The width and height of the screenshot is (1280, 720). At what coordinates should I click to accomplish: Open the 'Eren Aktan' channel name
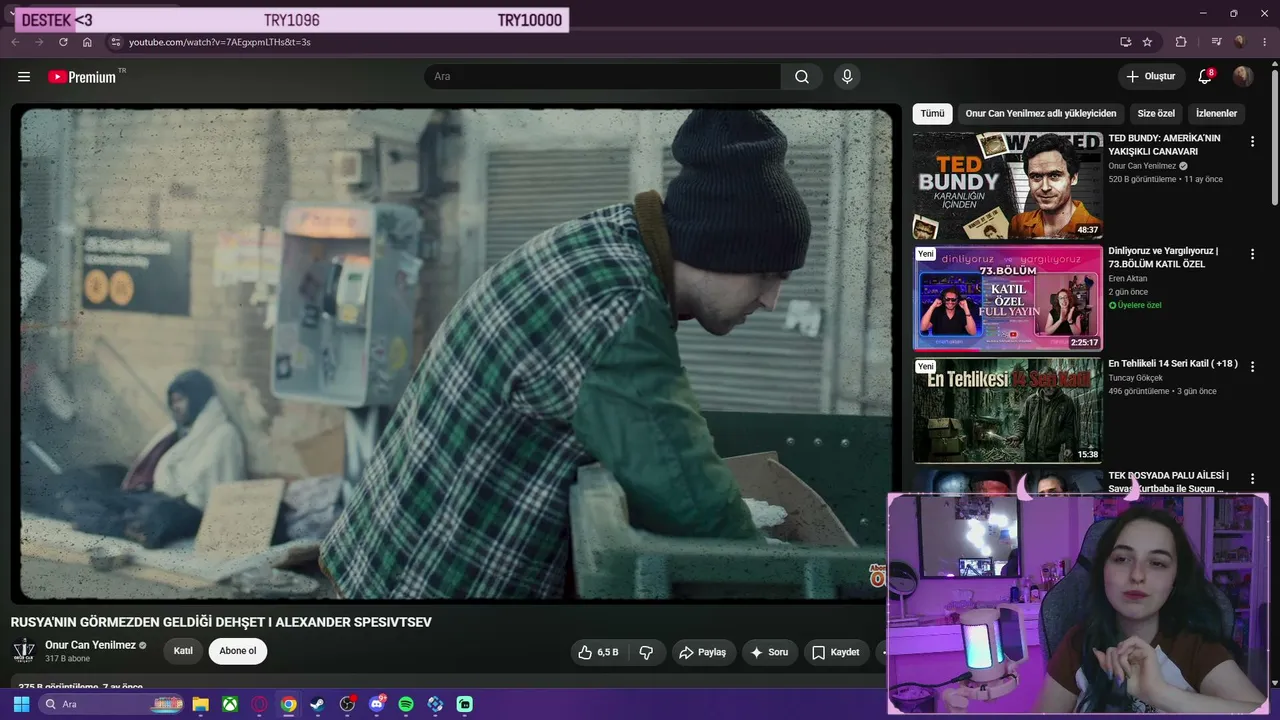tap(1128, 279)
